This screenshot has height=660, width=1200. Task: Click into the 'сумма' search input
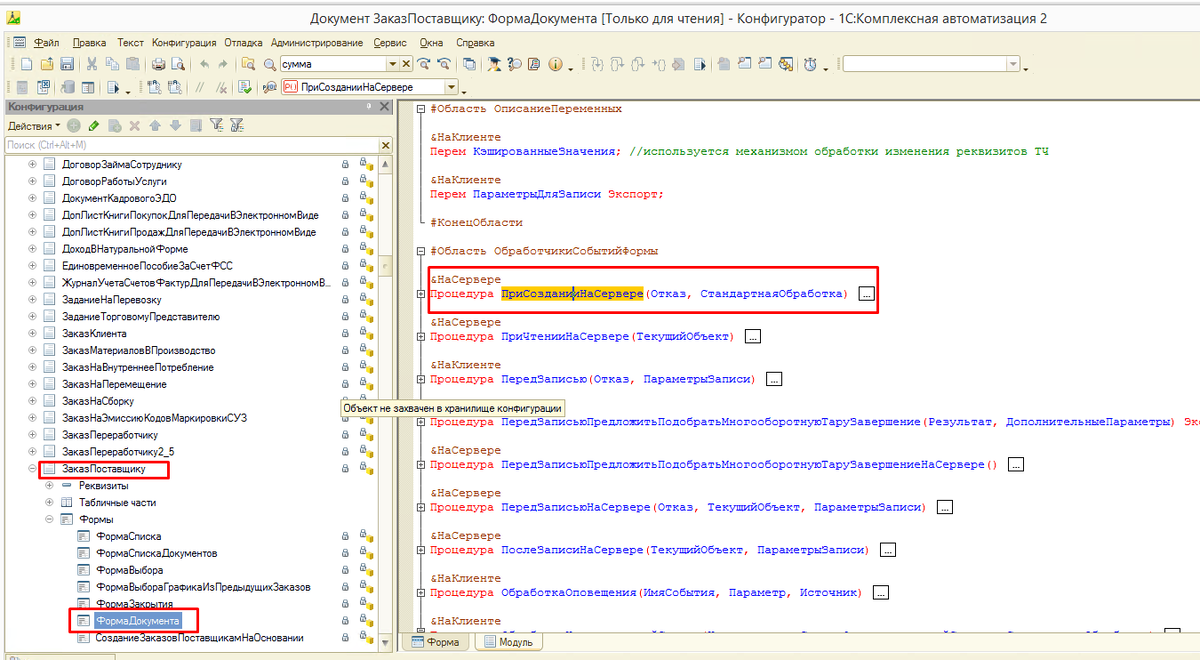click(333, 64)
